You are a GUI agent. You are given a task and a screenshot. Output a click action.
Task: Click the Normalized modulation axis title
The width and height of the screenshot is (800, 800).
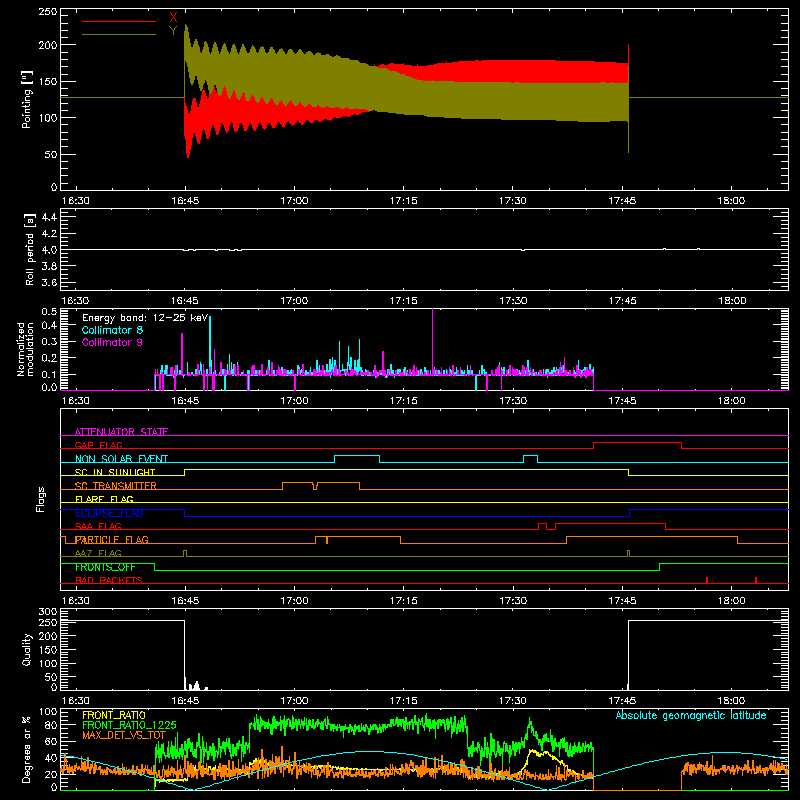(25, 349)
